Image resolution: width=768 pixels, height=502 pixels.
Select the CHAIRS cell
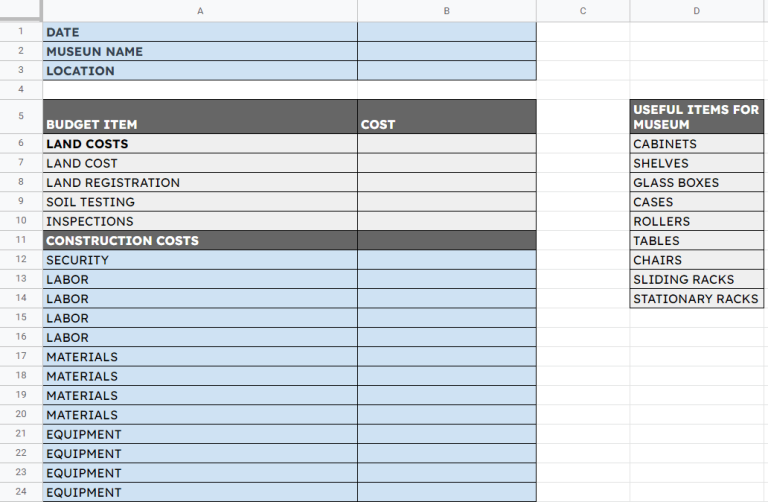[x=696, y=260]
